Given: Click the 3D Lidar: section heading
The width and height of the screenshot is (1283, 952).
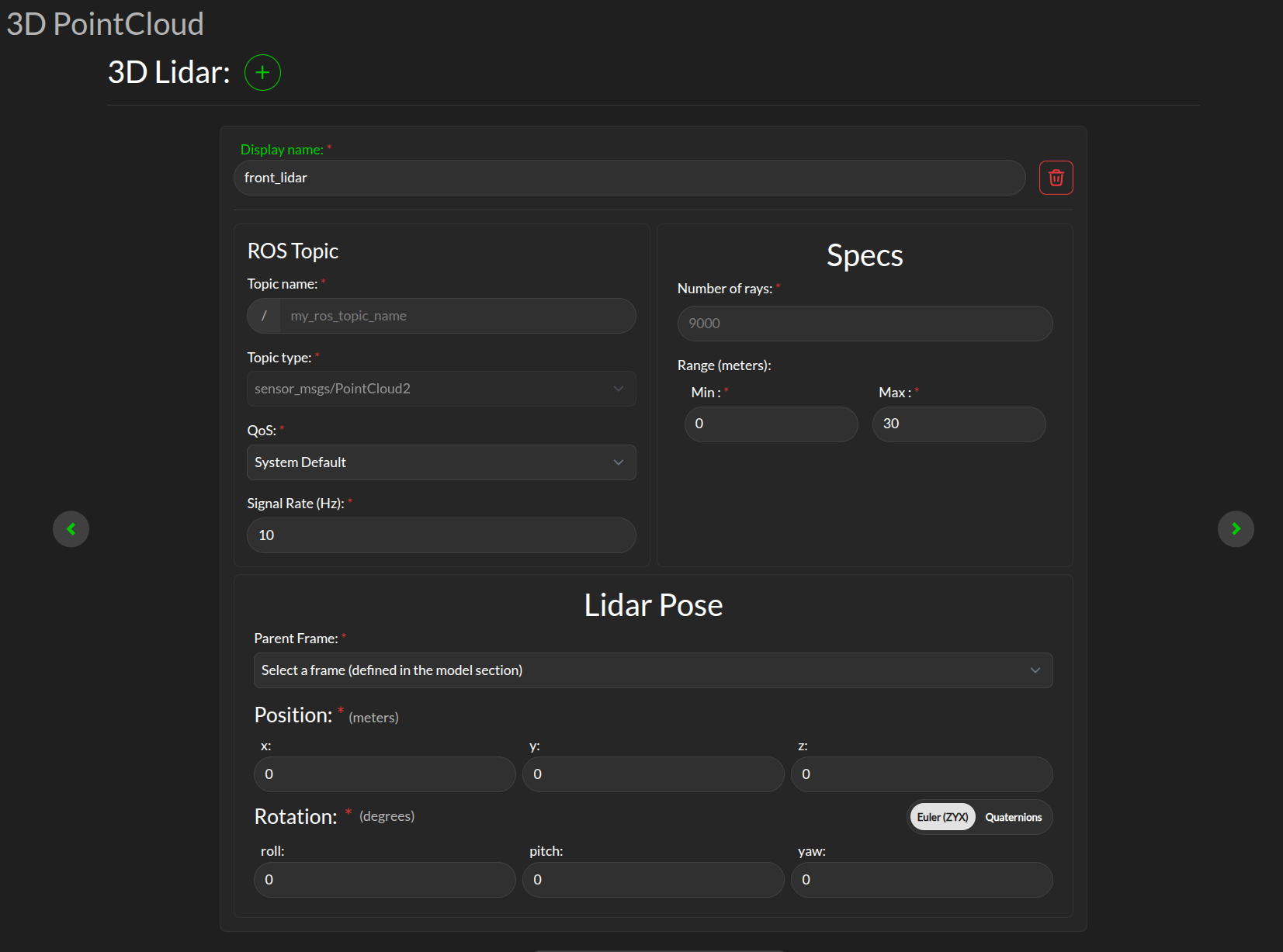Looking at the screenshot, I should (168, 72).
